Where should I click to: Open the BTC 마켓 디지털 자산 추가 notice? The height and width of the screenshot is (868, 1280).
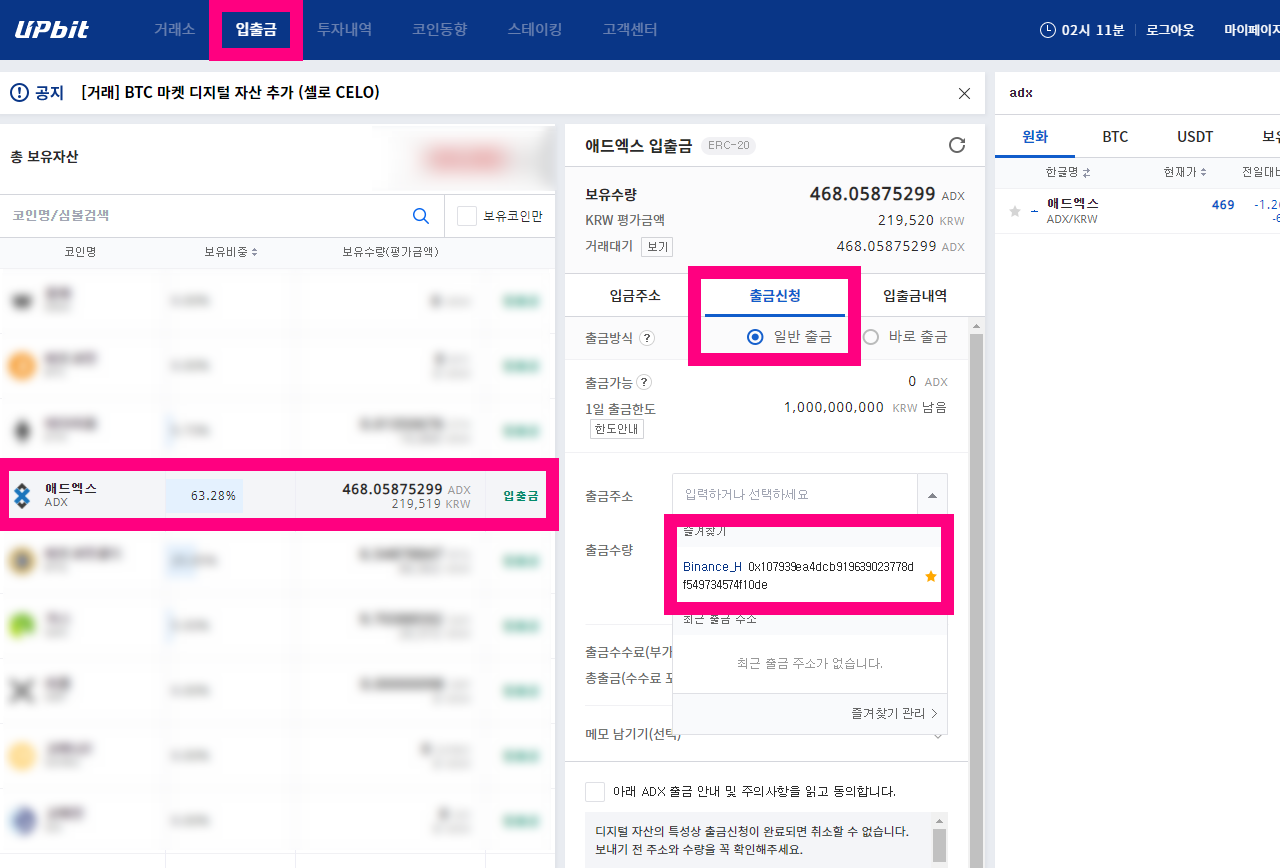click(231, 93)
